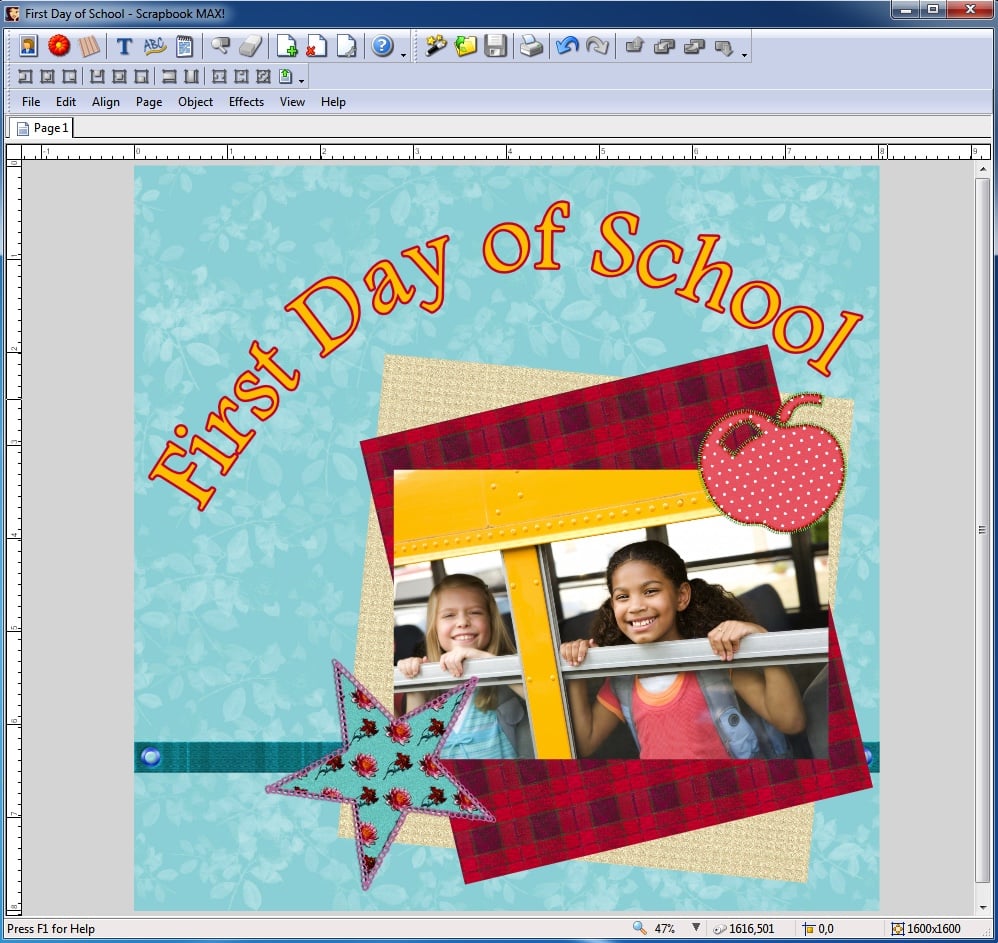The width and height of the screenshot is (998, 943).
Task: Open the View menu
Action: click(292, 102)
